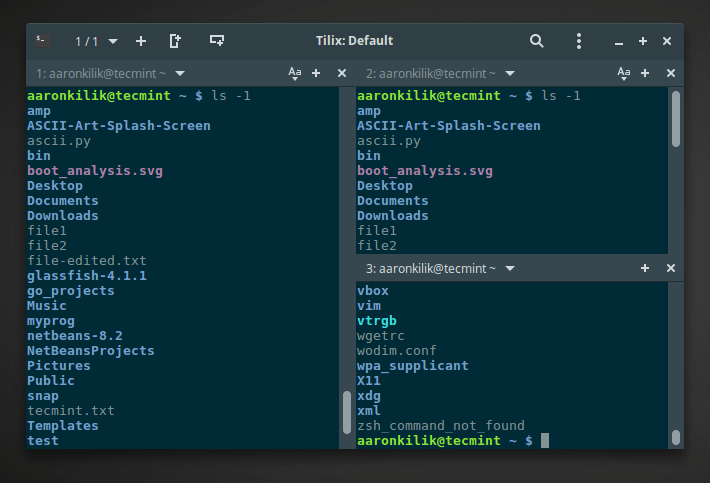Open the search (magnifier) in header bar
The width and height of the screenshot is (710, 483).
click(537, 41)
